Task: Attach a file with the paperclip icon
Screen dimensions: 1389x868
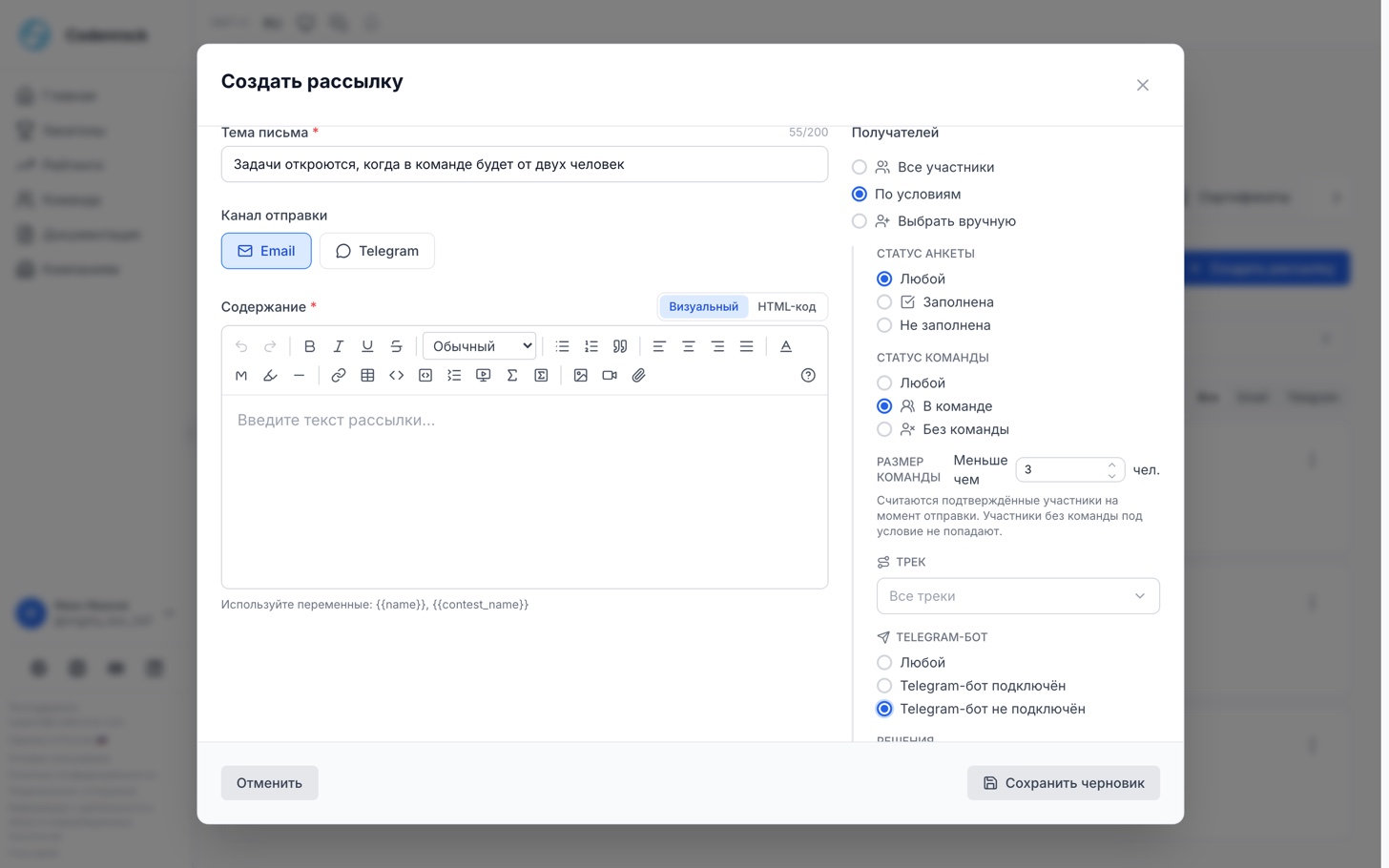Action: point(638,376)
